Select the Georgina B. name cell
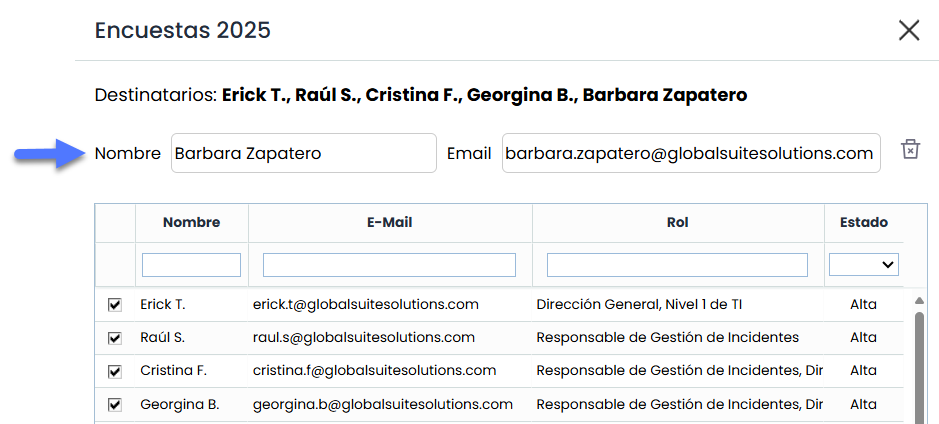The height and width of the screenshot is (424, 939). click(180, 405)
